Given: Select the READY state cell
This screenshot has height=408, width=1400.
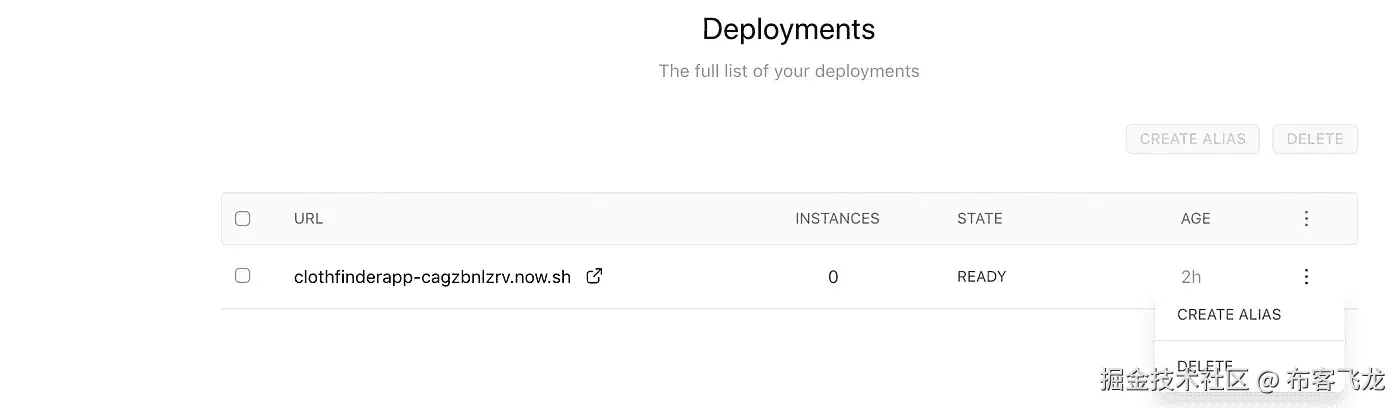Looking at the screenshot, I should pos(981,277).
